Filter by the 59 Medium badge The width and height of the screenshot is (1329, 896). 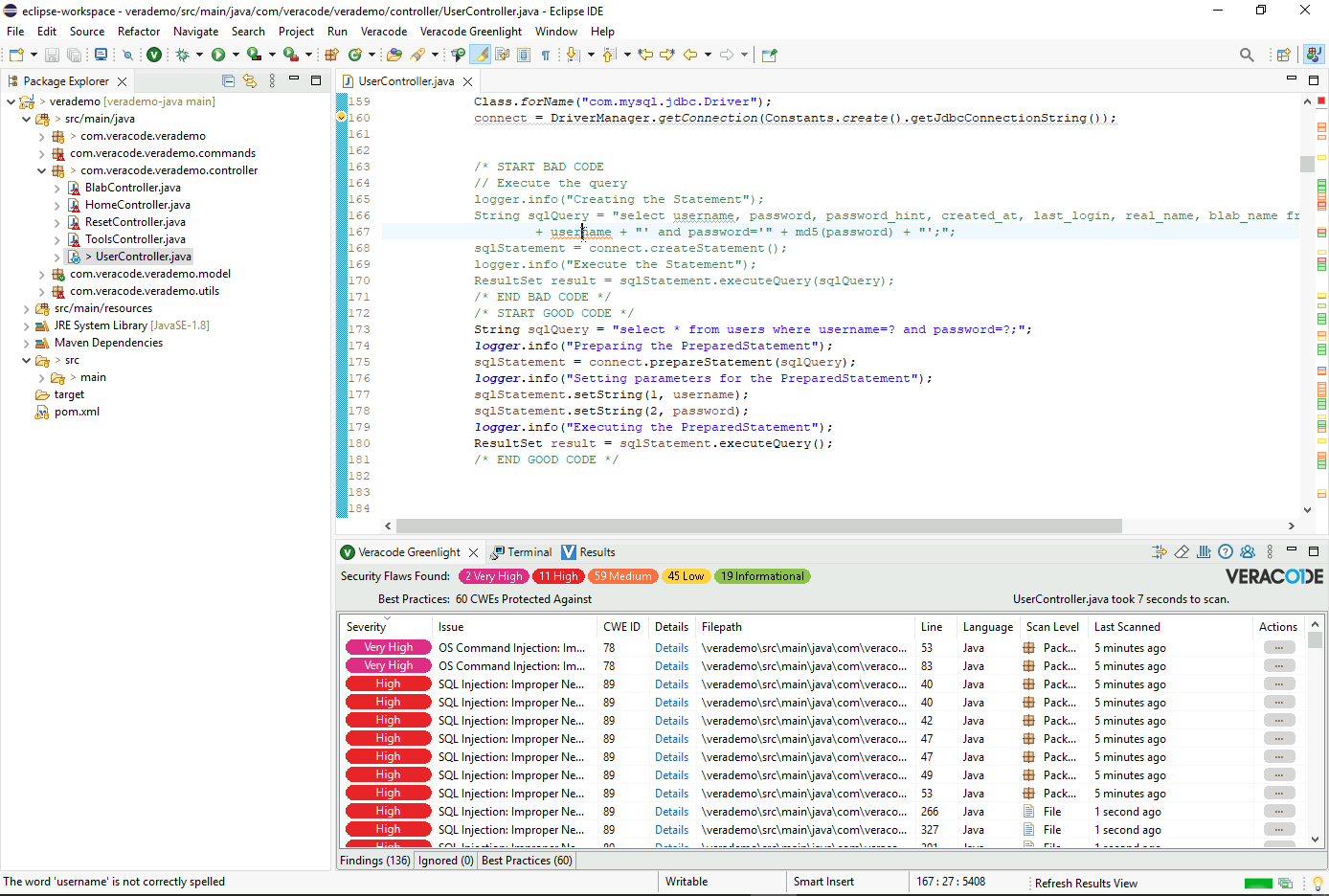(622, 576)
